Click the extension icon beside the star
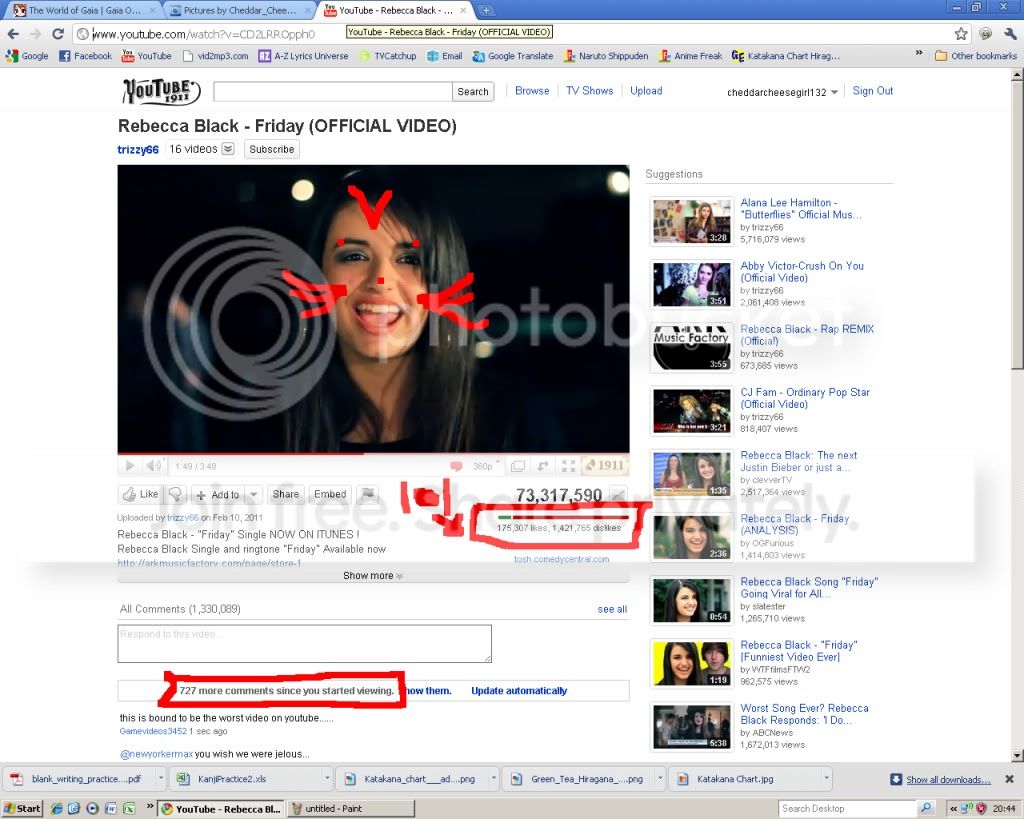 pos(985,33)
